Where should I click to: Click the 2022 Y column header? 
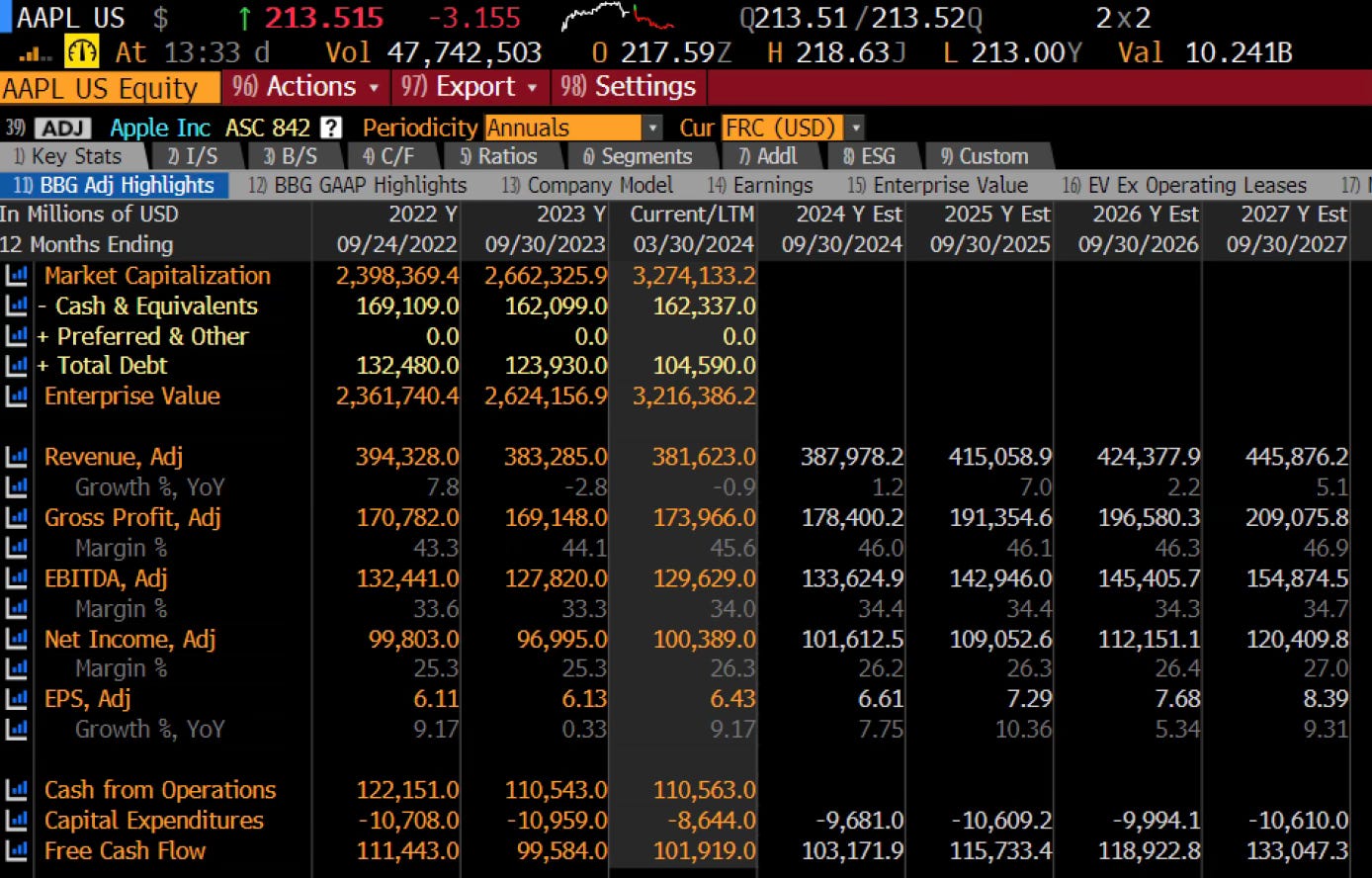point(423,214)
